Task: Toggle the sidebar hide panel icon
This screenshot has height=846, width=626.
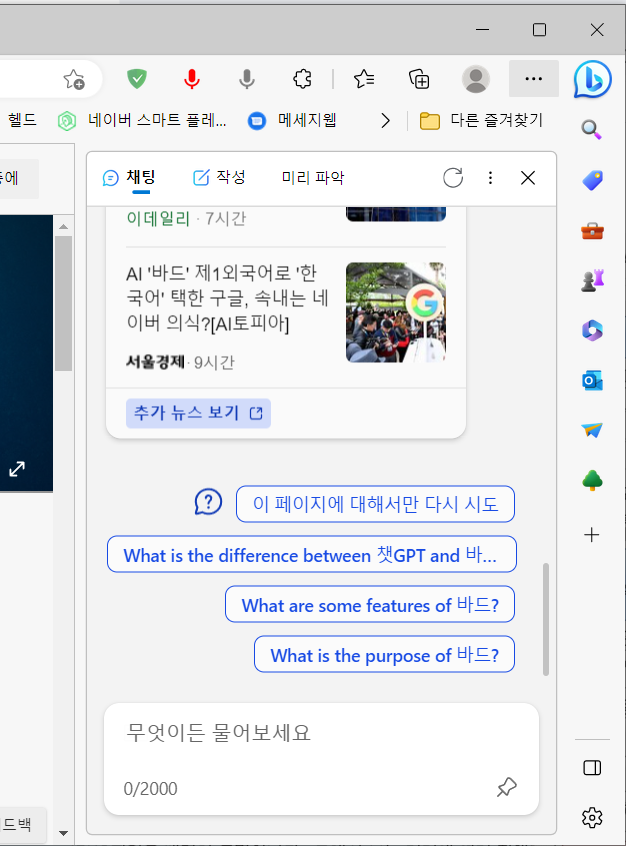Action: coord(592,768)
